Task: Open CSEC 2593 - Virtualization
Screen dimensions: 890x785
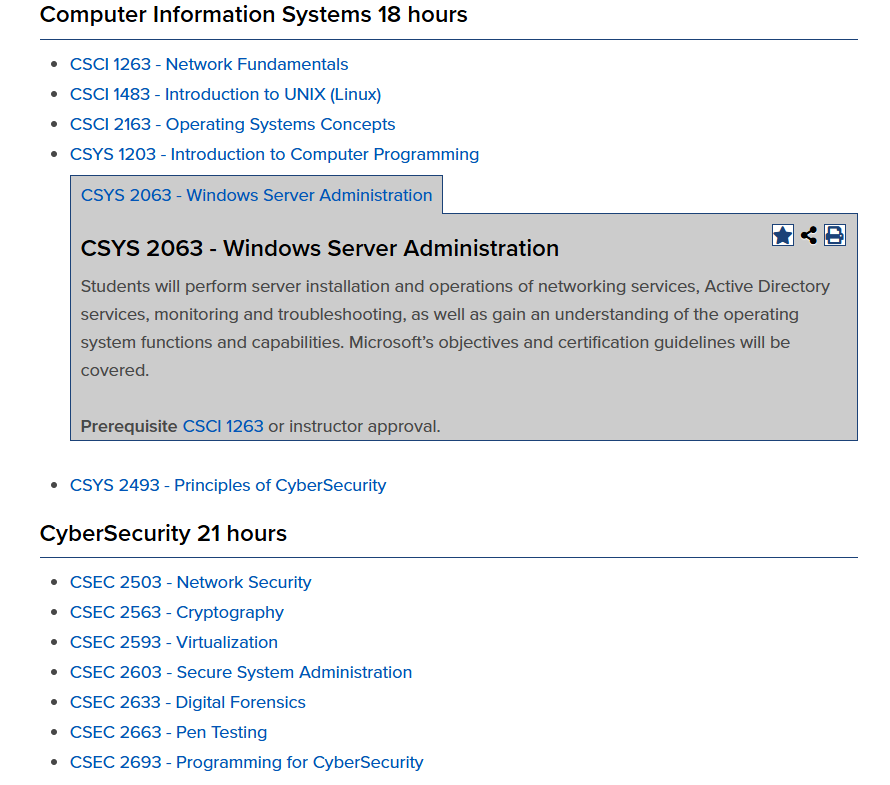Action: [x=174, y=643]
